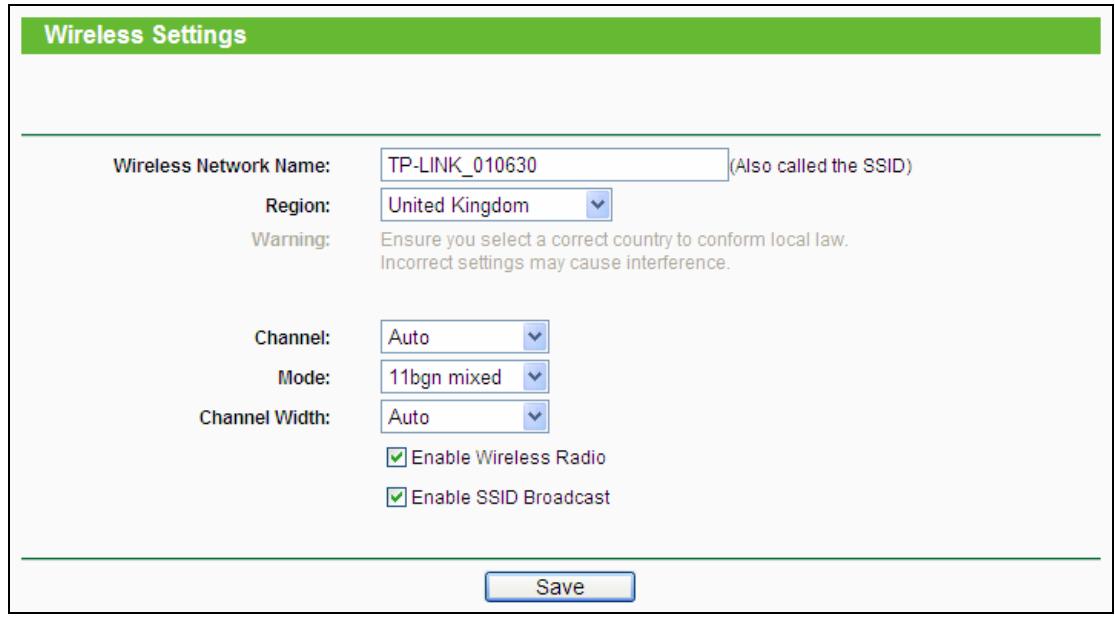Click the 'Enable SSID Broadcast' label text

[511, 498]
